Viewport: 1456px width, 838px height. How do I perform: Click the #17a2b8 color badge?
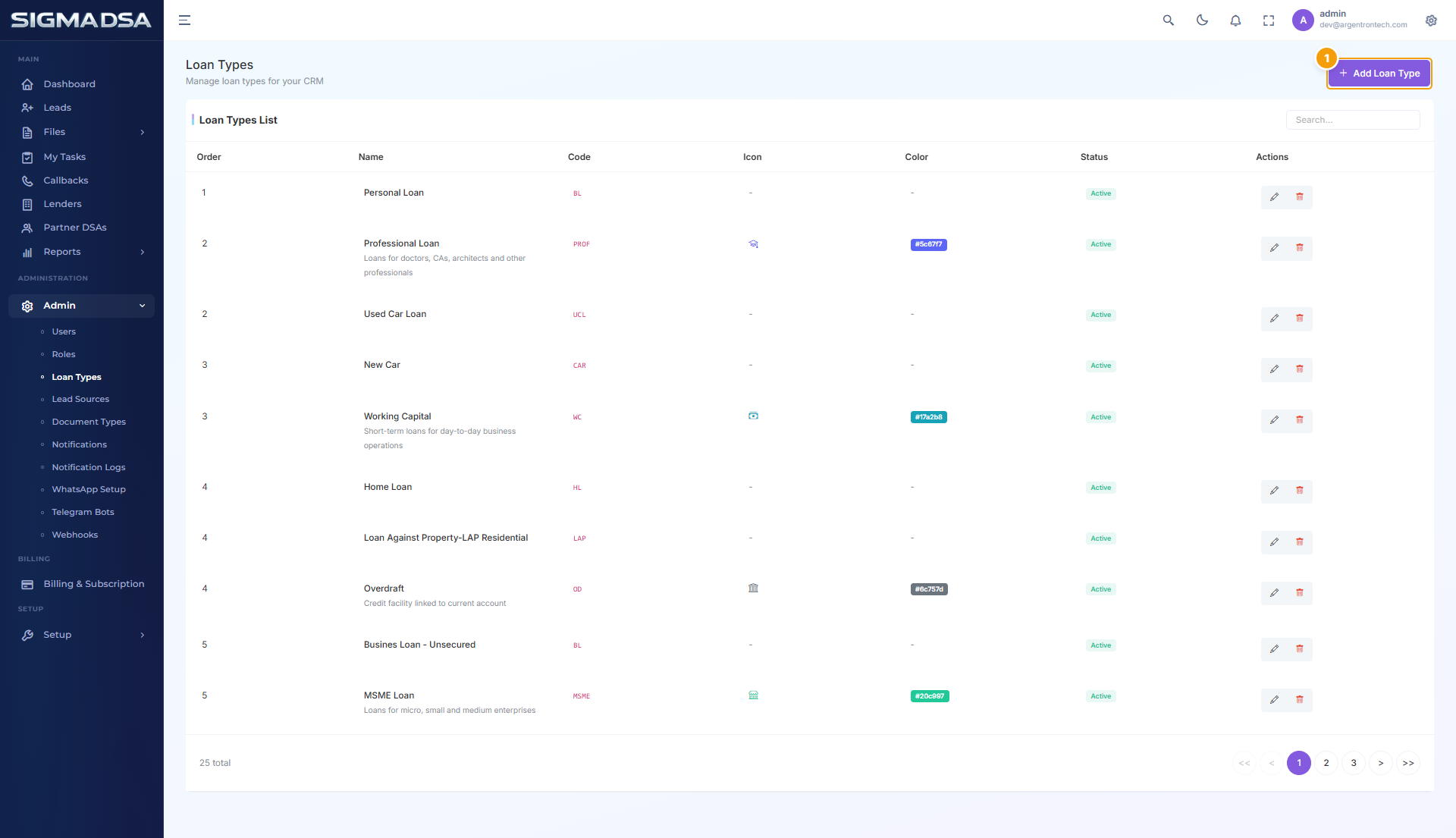(x=928, y=417)
